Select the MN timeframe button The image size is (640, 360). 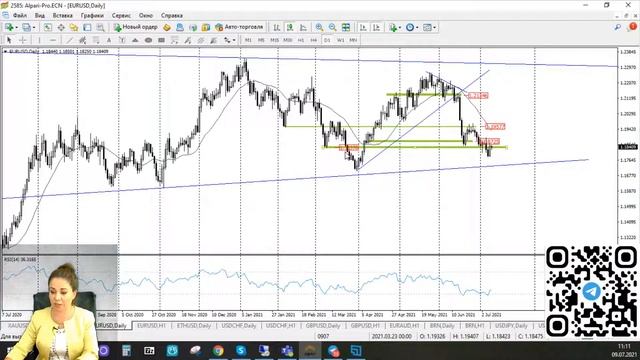(353, 40)
